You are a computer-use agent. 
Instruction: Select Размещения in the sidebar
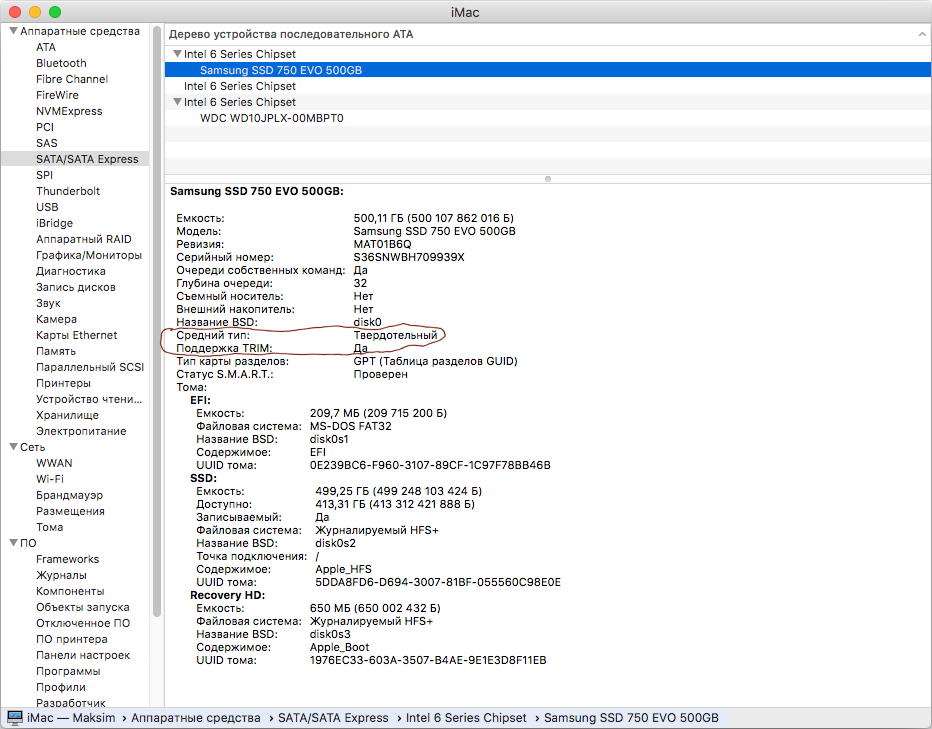pos(70,511)
